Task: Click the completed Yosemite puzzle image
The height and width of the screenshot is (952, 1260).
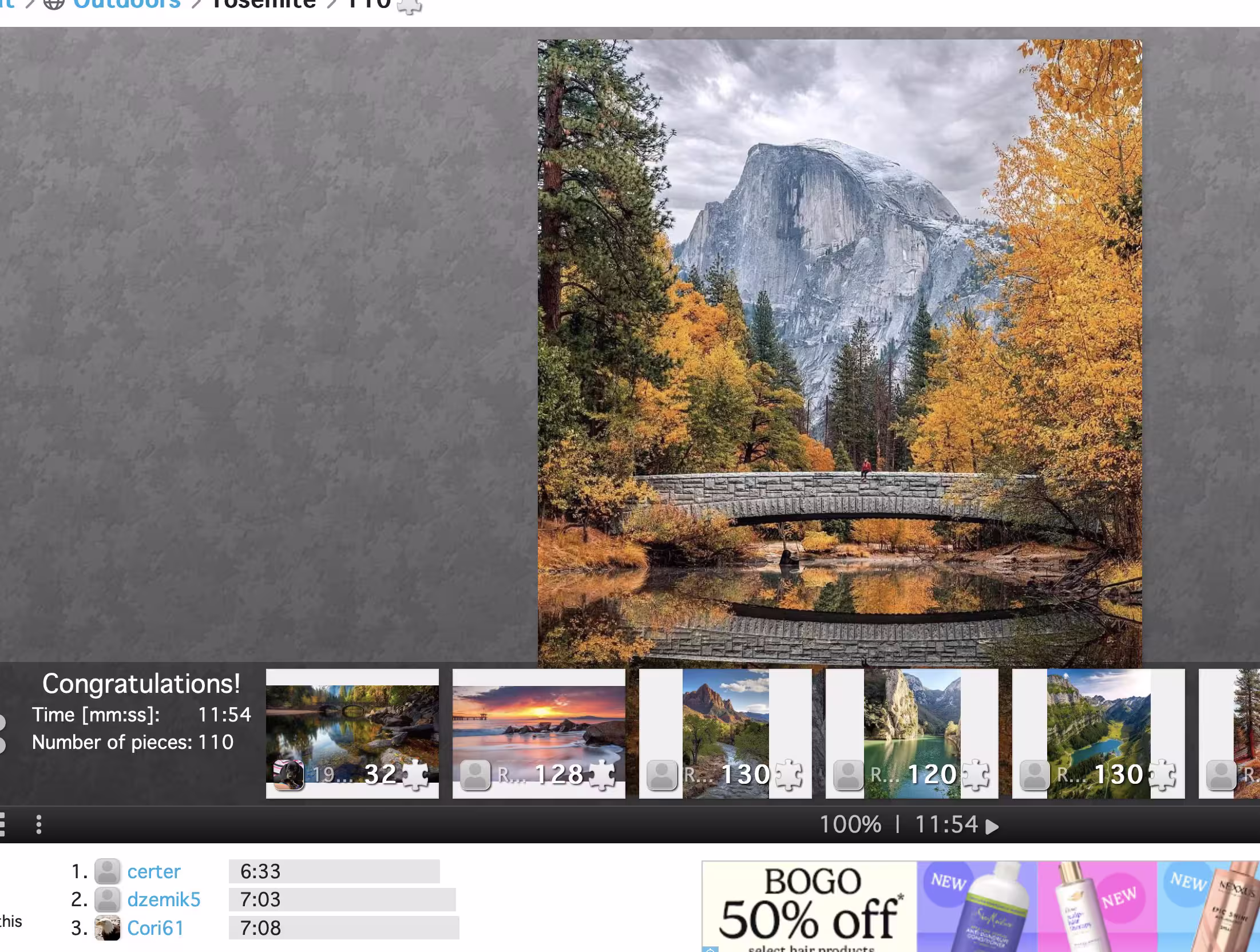Action: coord(839,352)
